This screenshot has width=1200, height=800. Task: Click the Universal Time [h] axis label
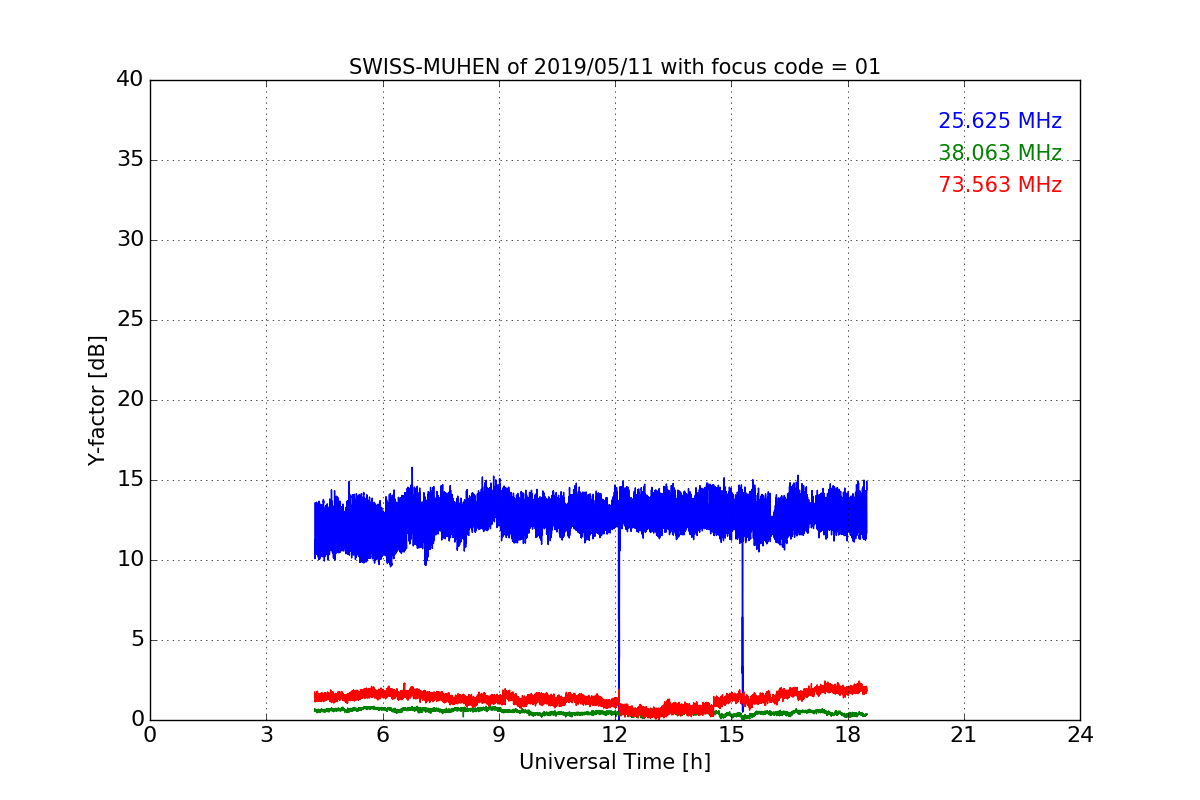614,762
